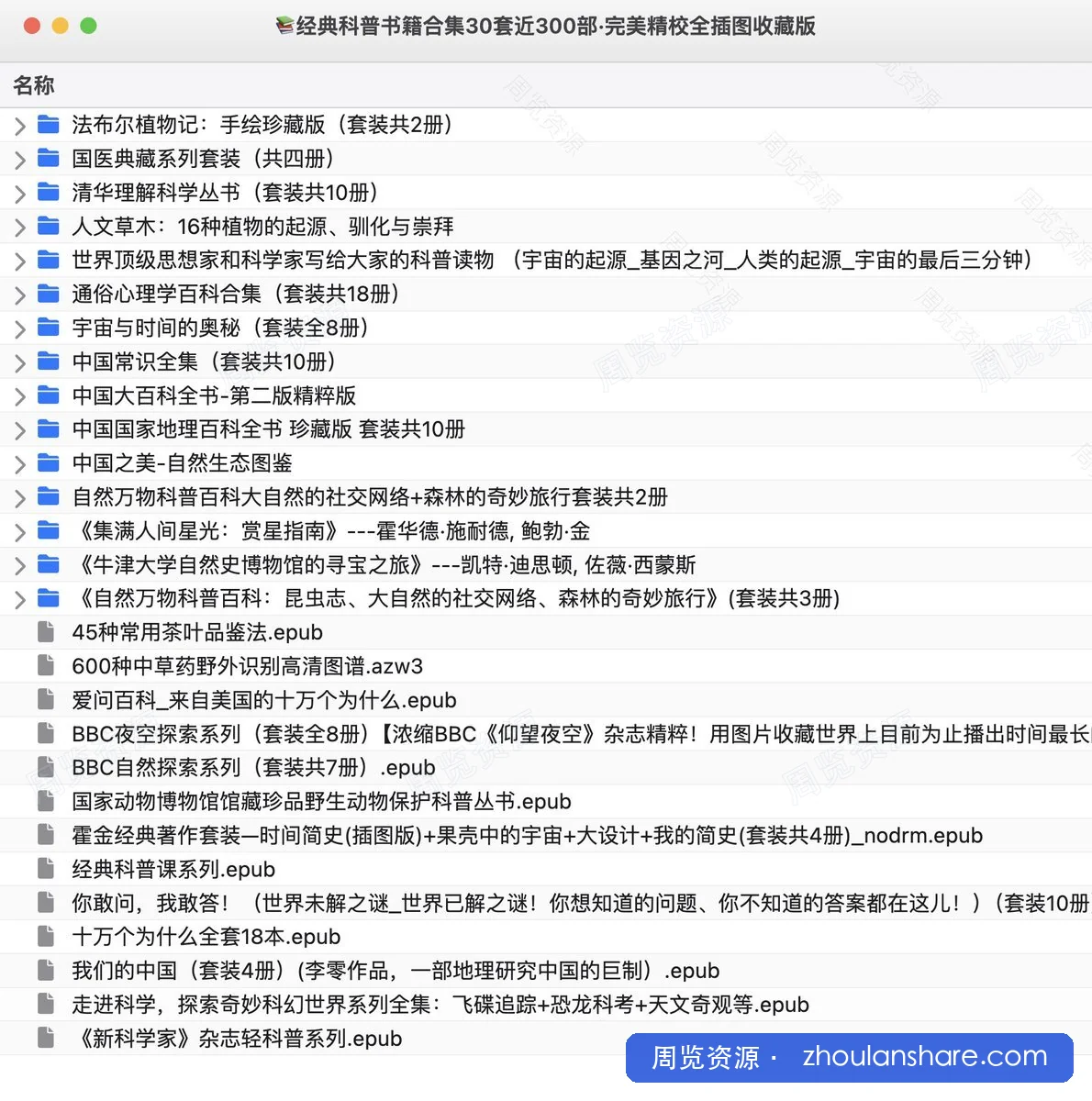This screenshot has height=1101, width=1092.
Task: Expand the 《集满人间星光：赏星指南》 folder chevron
Action: coord(19,532)
